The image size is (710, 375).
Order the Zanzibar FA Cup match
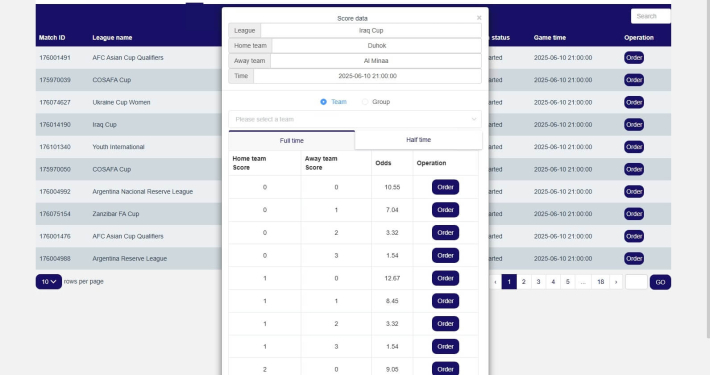pyautogui.click(x=633, y=214)
